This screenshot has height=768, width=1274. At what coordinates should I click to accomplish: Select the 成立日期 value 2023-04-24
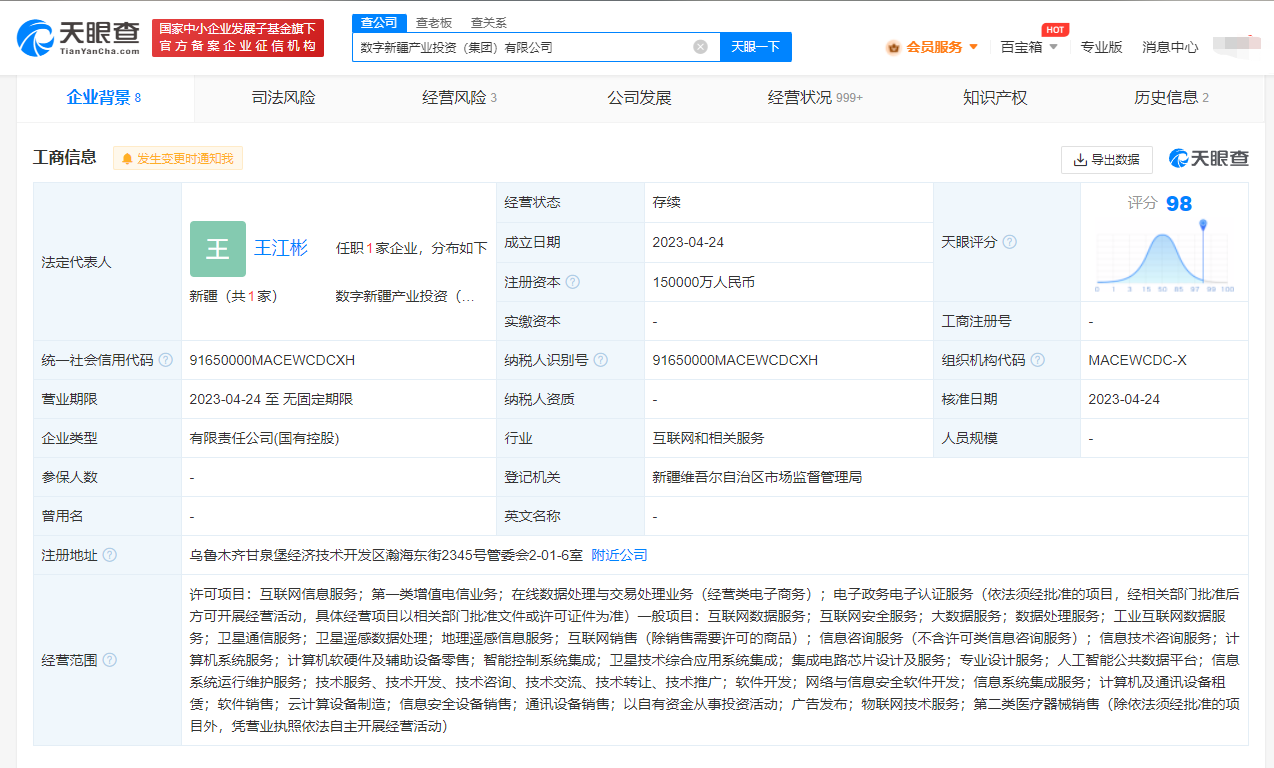[x=688, y=242]
